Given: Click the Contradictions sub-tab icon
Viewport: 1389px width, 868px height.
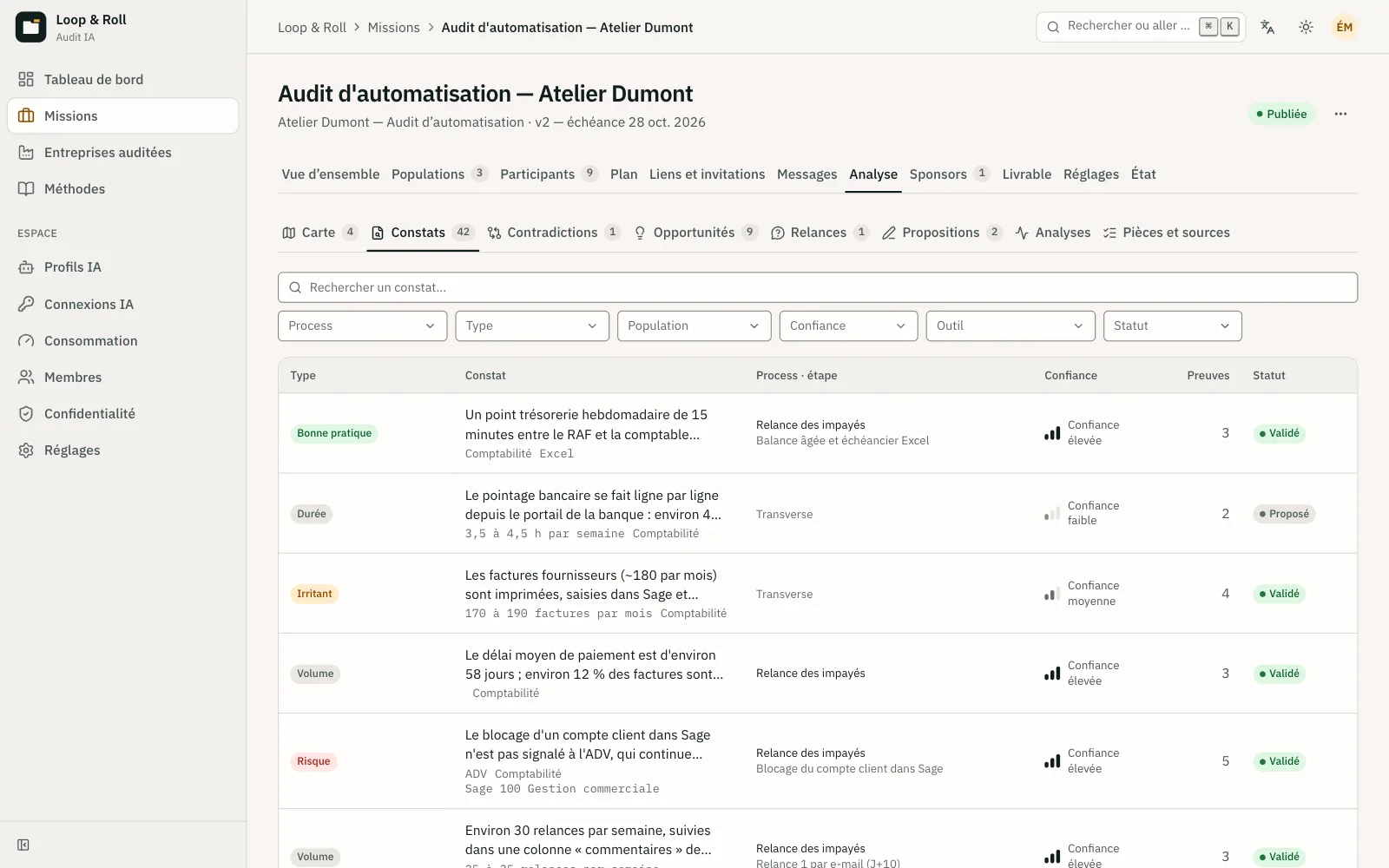Looking at the screenshot, I should pos(494,233).
